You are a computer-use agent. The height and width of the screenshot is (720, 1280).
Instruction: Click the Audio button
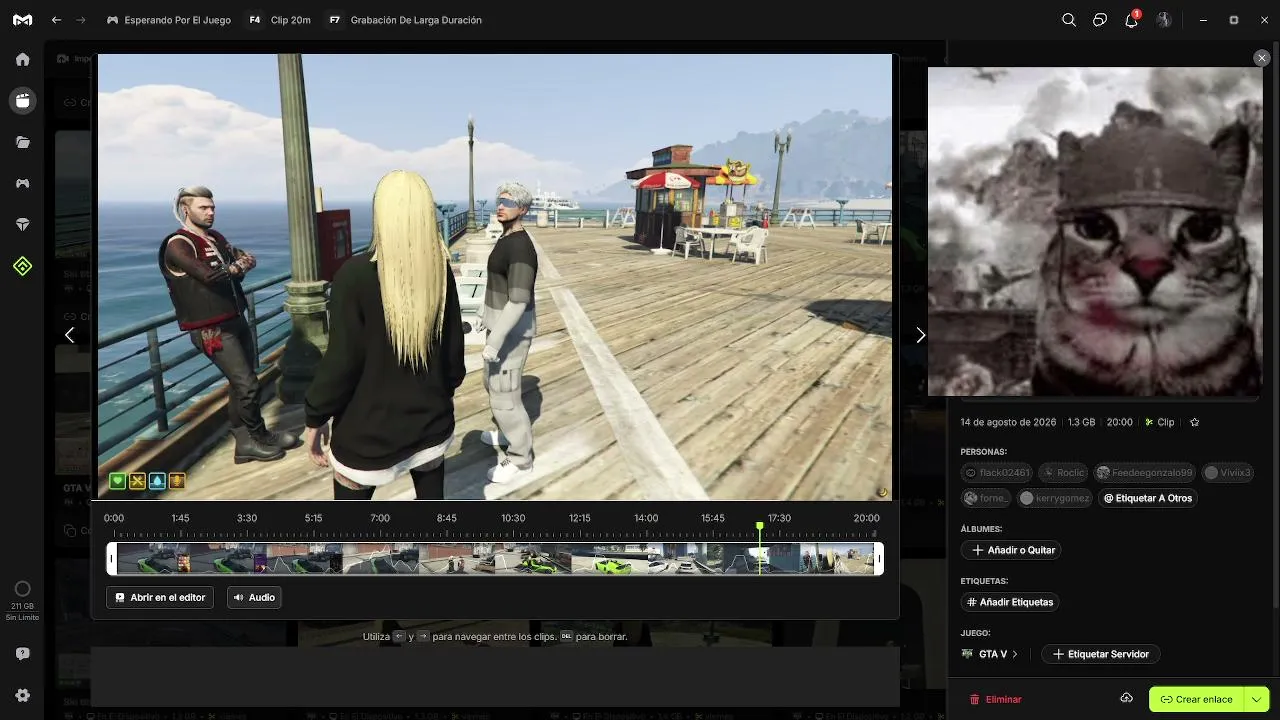click(254, 597)
